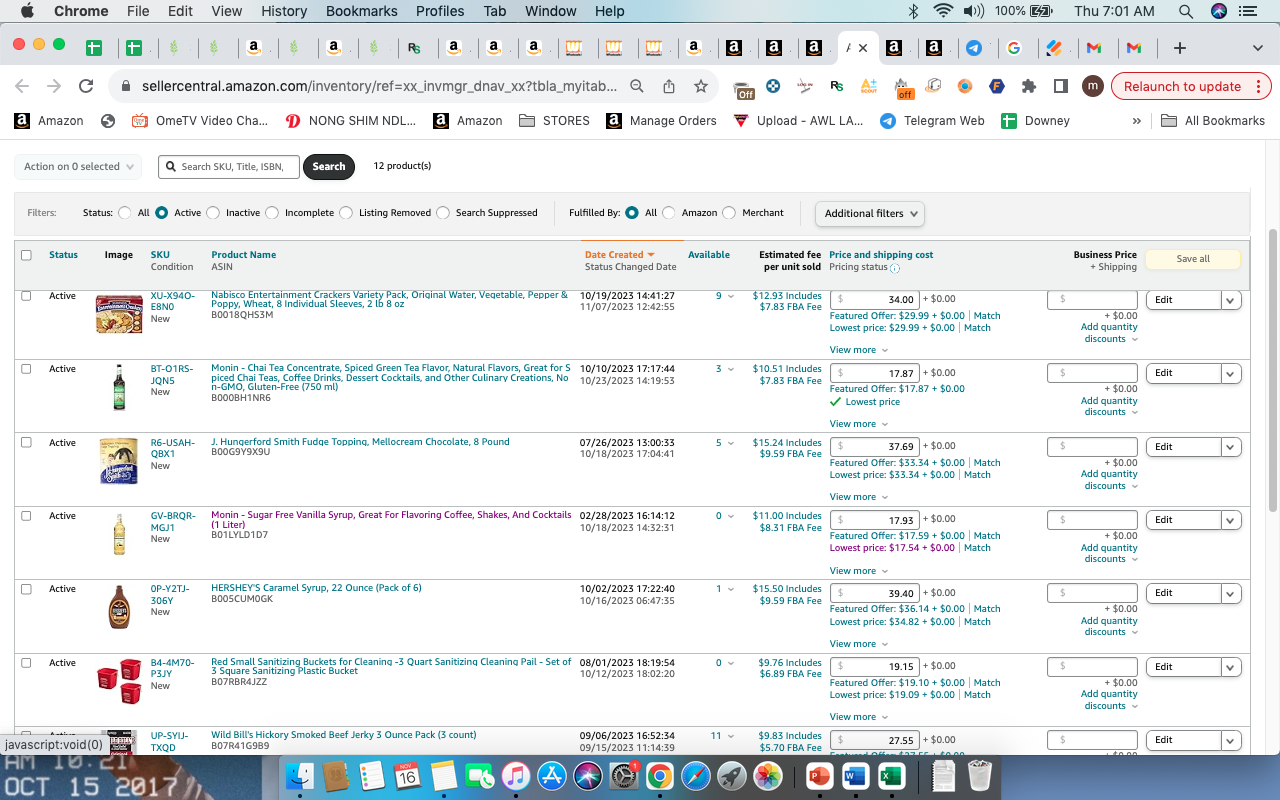Open the Bookmarks menu in the menu bar
This screenshot has width=1280, height=800.
point(361,11)
